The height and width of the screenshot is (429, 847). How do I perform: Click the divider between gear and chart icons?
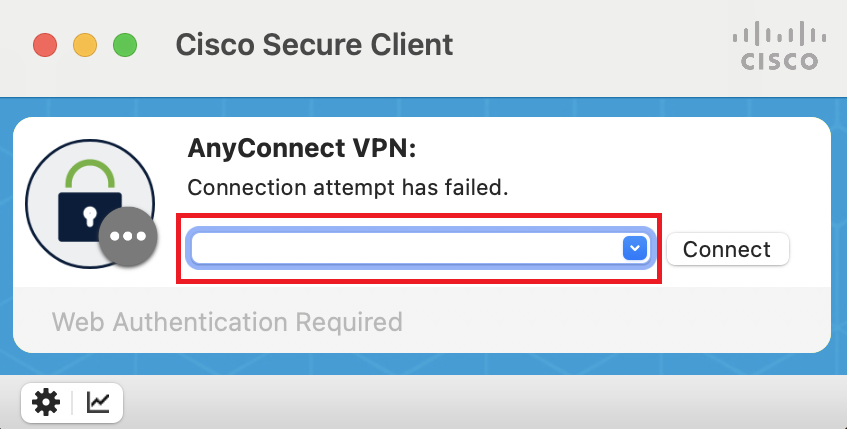pyautogui.click(x=72, y=402)
